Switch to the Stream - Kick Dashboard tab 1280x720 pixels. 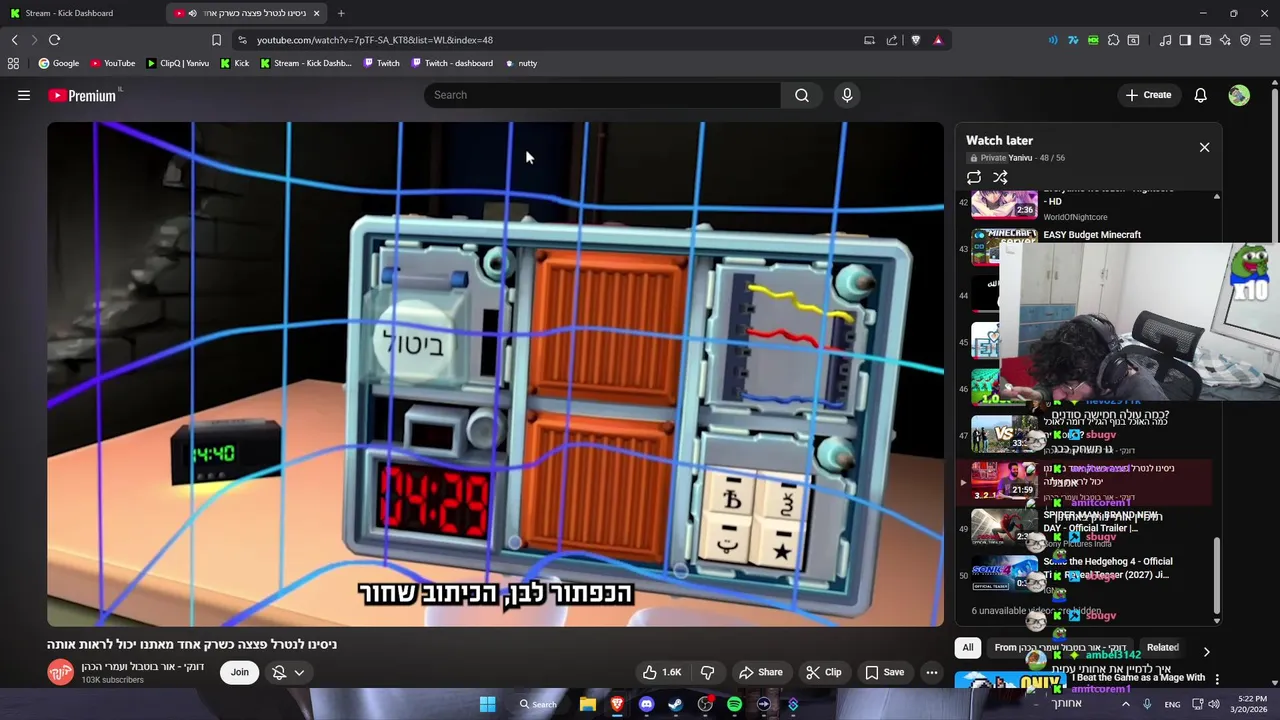(x=82, y=13)
